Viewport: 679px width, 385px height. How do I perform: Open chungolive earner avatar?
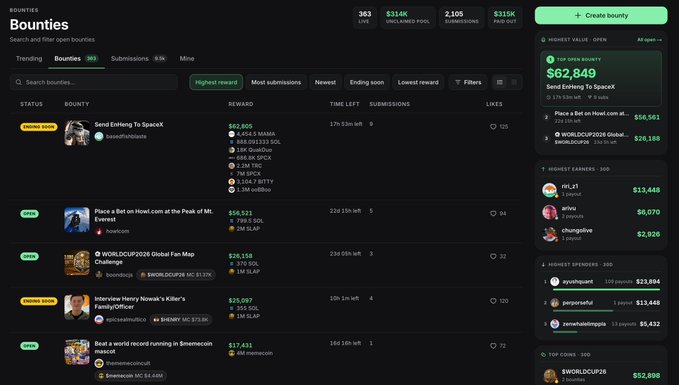tap(550, 234)
